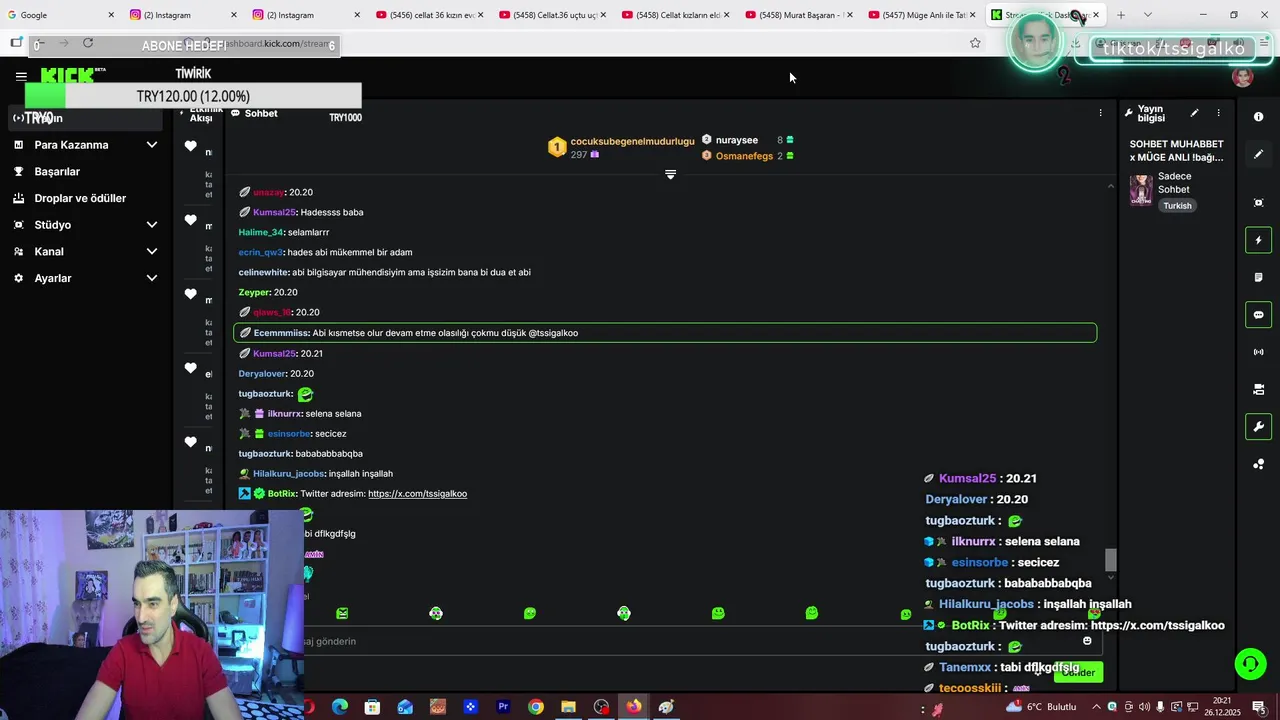Open the notification center in system tray
The image size is (1280, 720).
1259,707
